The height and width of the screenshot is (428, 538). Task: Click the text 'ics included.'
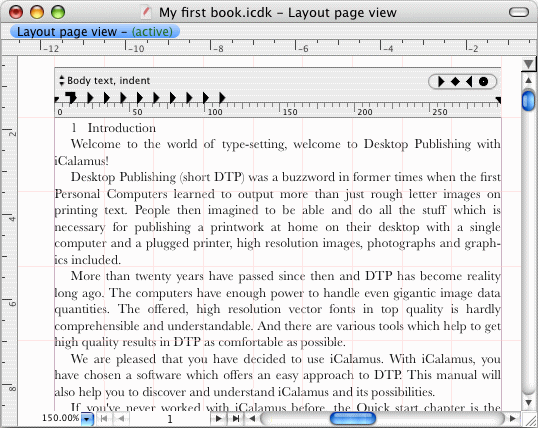point(88,260)
